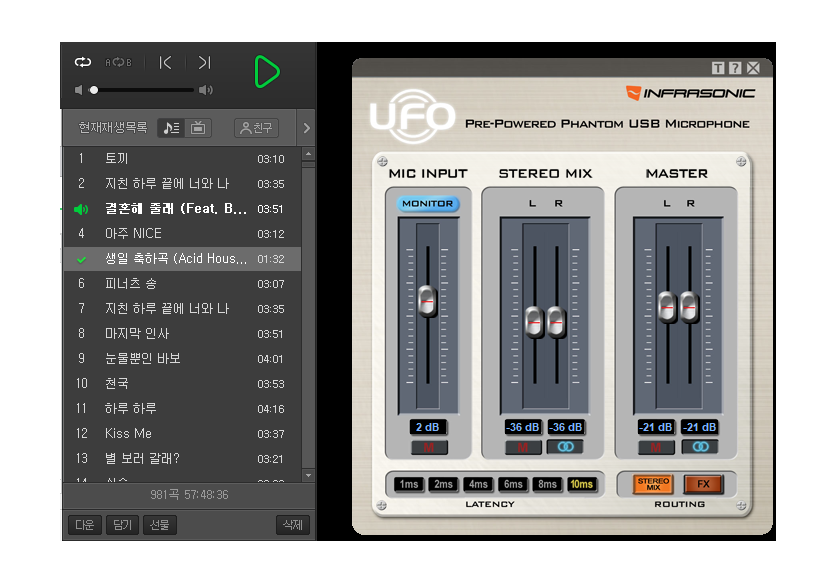The height and width of the screenshot is (582, 835).
Task: Select track 8 마지막 인사
Action: point(182,334)
